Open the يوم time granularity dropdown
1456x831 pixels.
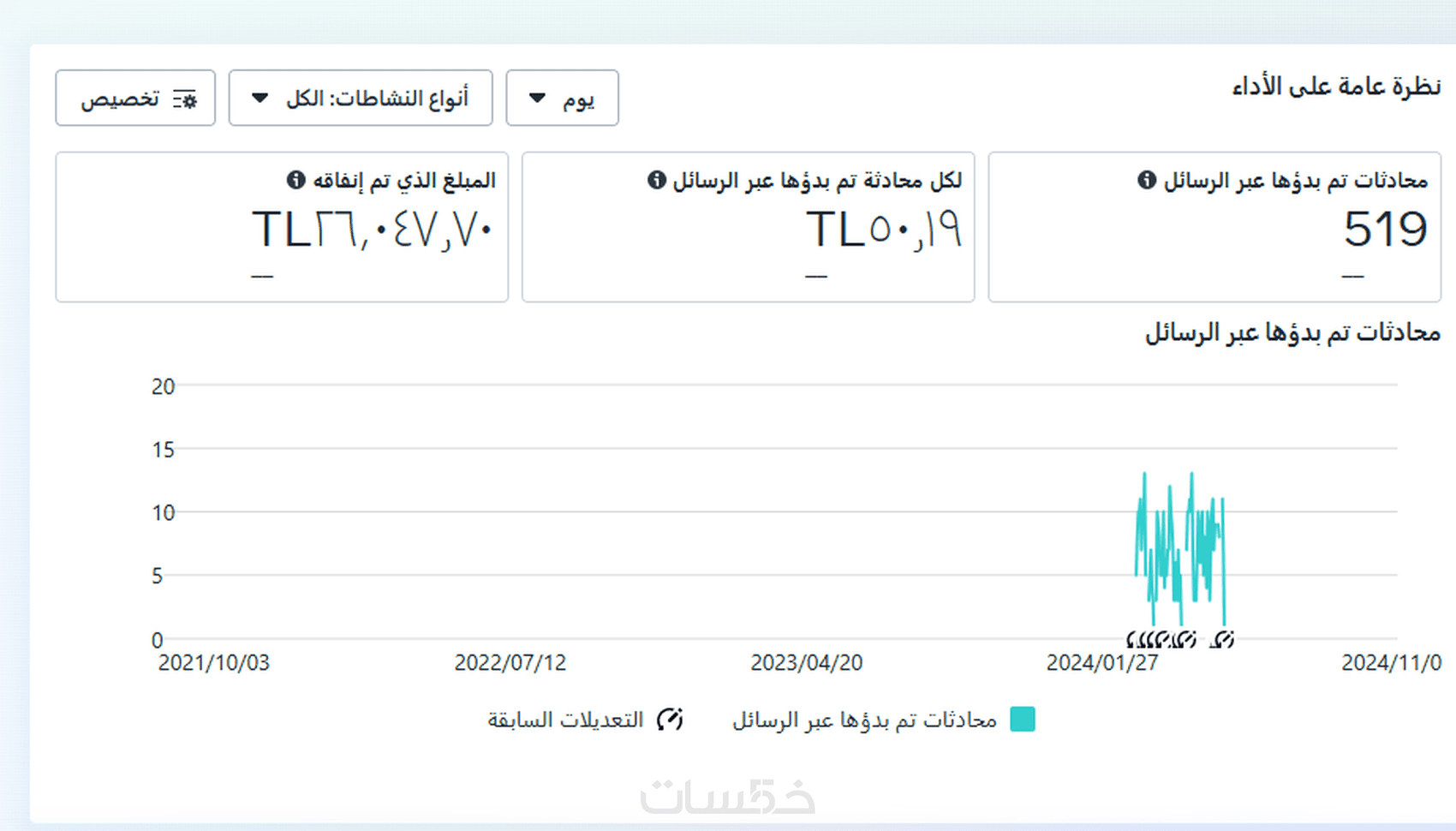pos(562,99)
